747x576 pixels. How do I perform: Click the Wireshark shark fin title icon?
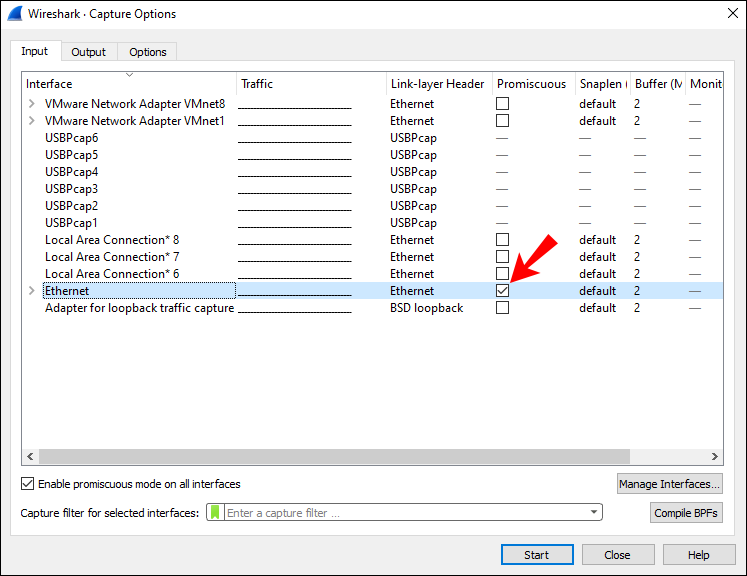(x=15, y=13)
